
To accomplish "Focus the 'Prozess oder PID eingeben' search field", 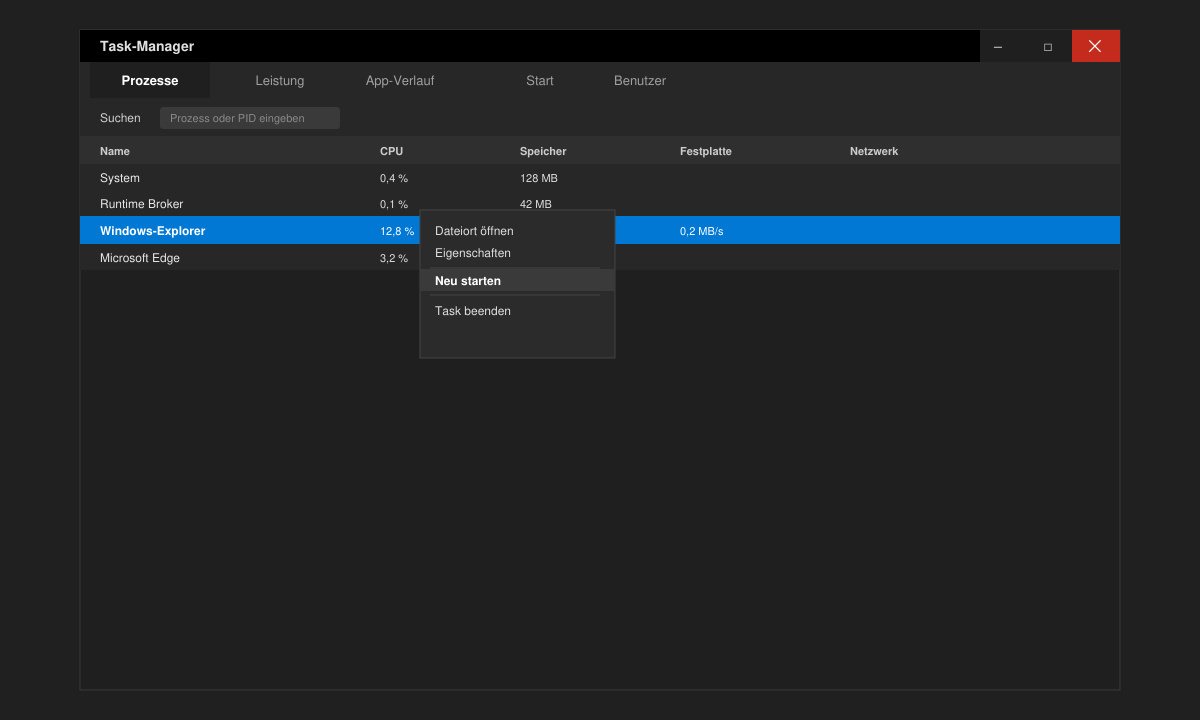I will point(250,118).
